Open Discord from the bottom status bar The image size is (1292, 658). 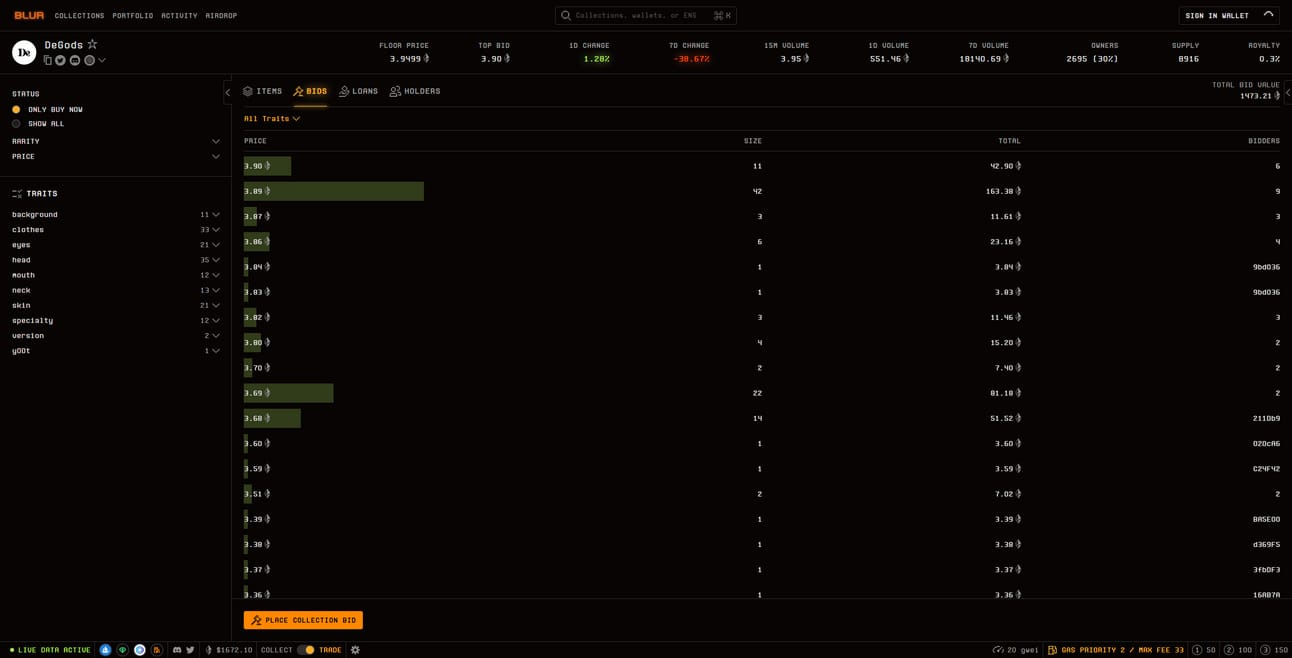(x=177, y=650)
